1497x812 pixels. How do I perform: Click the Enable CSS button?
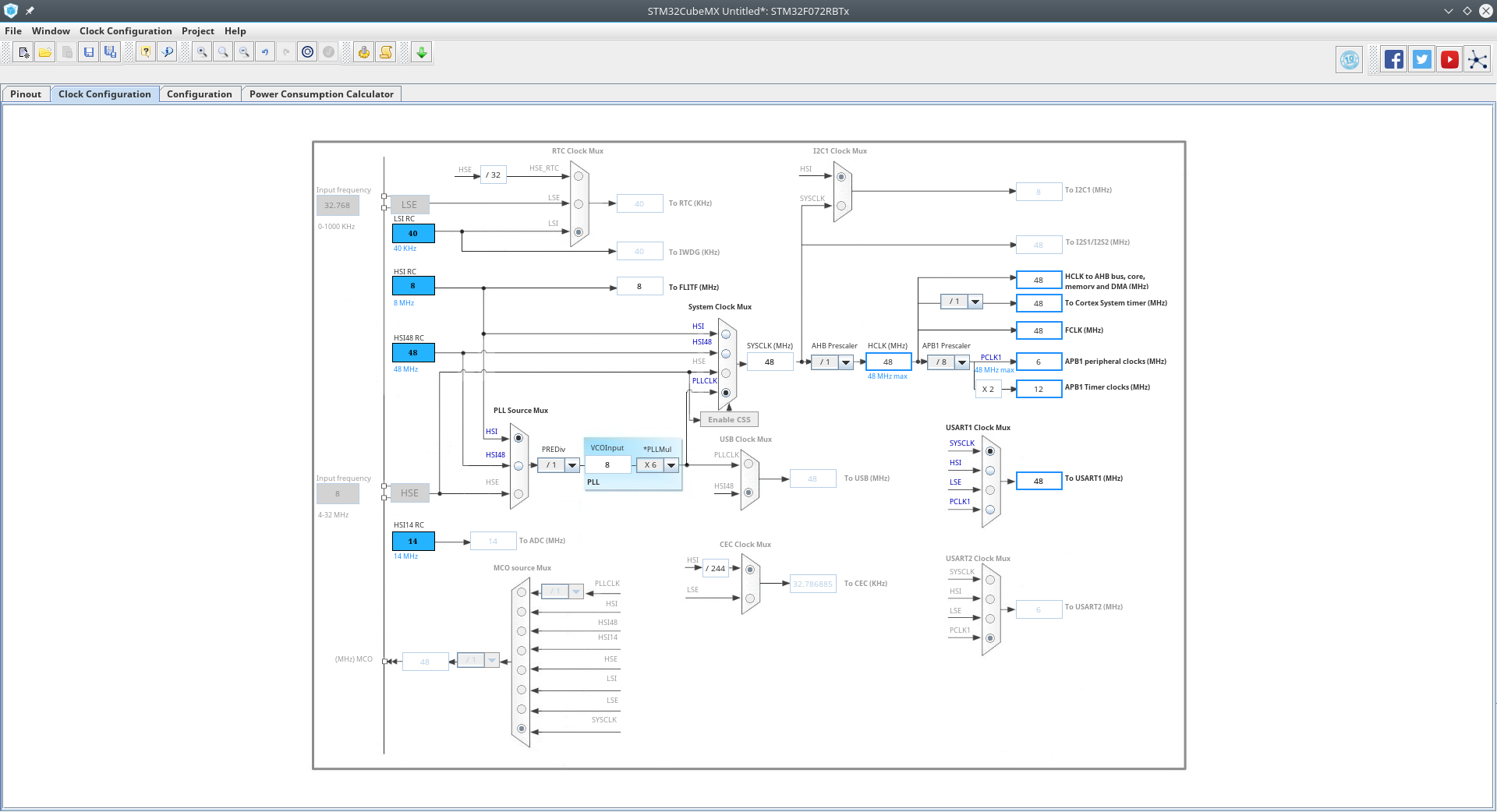pyautogui.click(x=729, y=420)
